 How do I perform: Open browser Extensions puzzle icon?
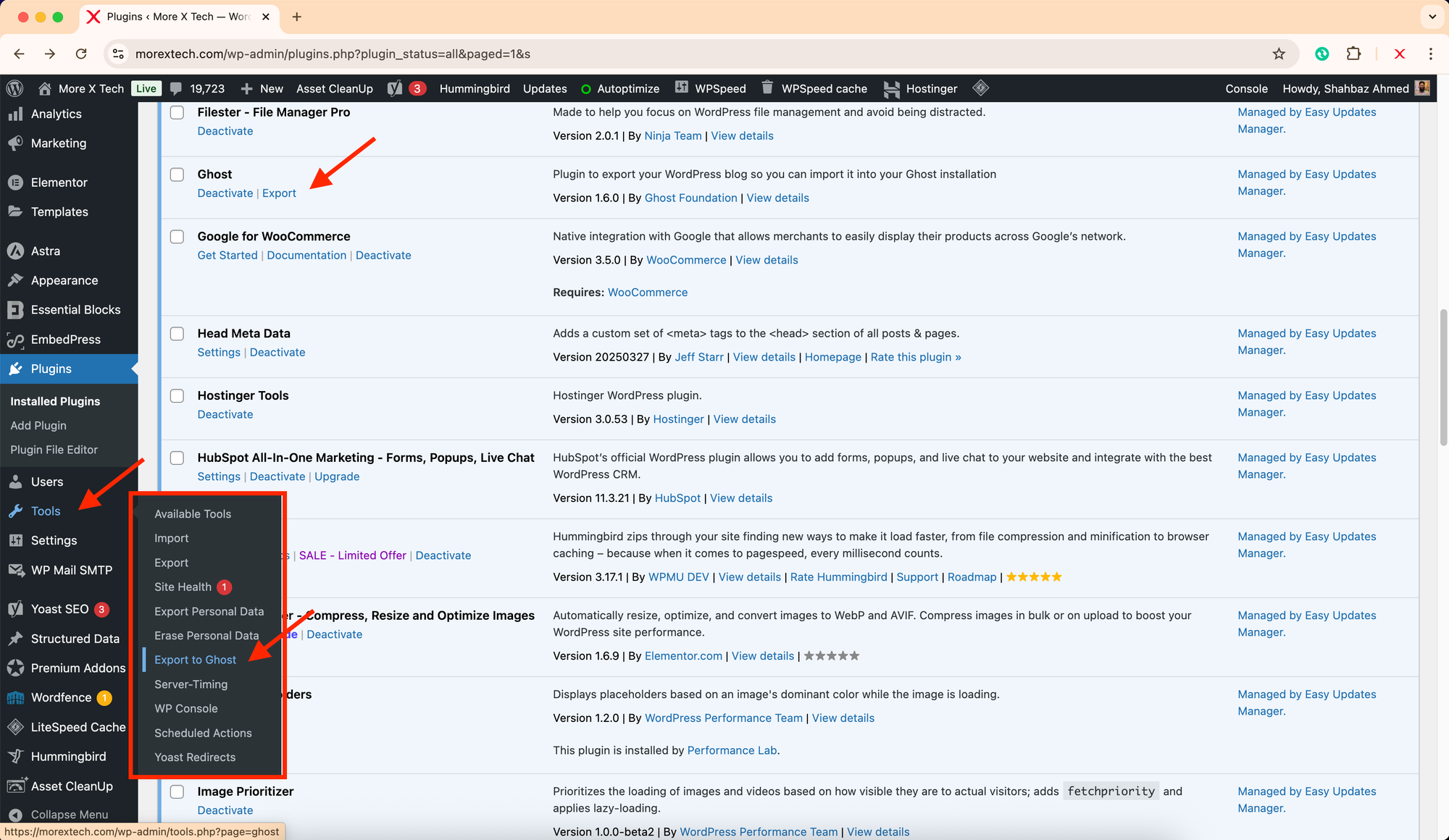pyautogui.click(x=1353, y=54)
